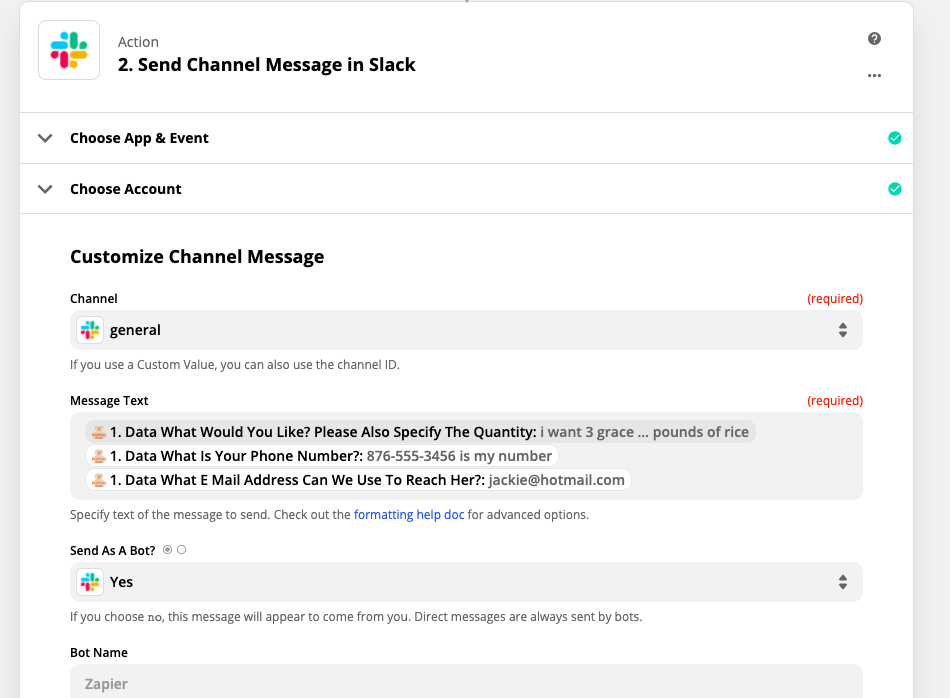Click the Slack icon in the Send As A Bot field
This screenshot has height=698, width=950.
click(90, 582)
